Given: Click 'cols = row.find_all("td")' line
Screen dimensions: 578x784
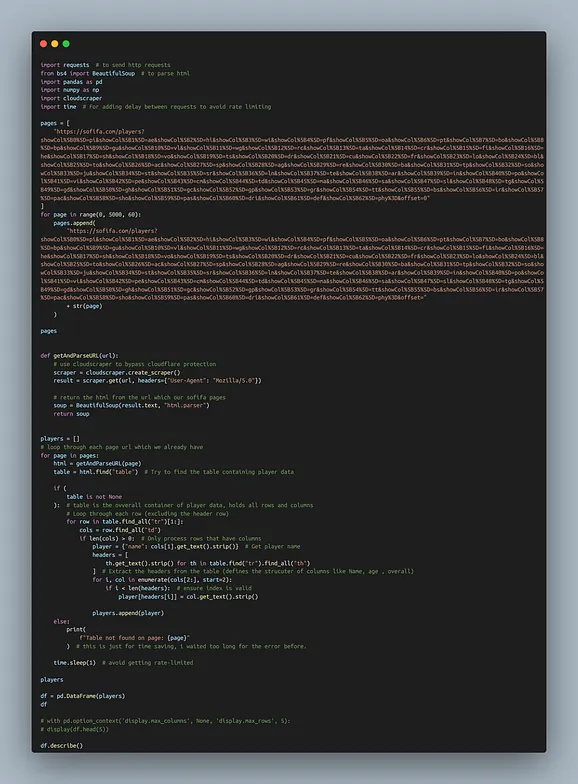Looking at the screenshot, I should coord(120,530).
